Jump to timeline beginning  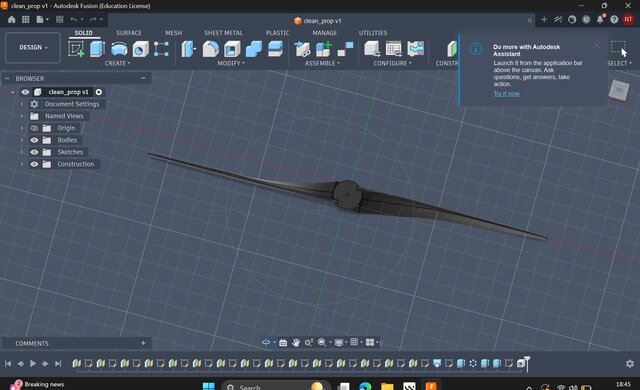click(x=8, y=363)
